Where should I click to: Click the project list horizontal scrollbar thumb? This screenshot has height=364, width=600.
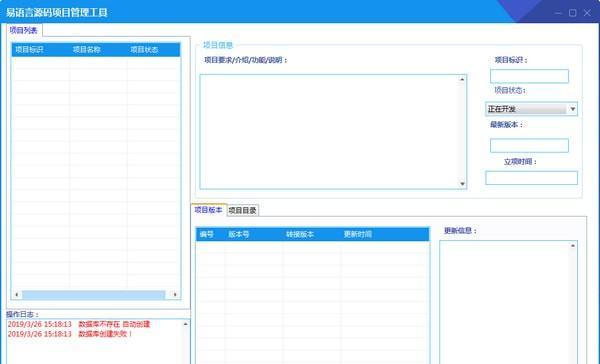coord(93,295)
